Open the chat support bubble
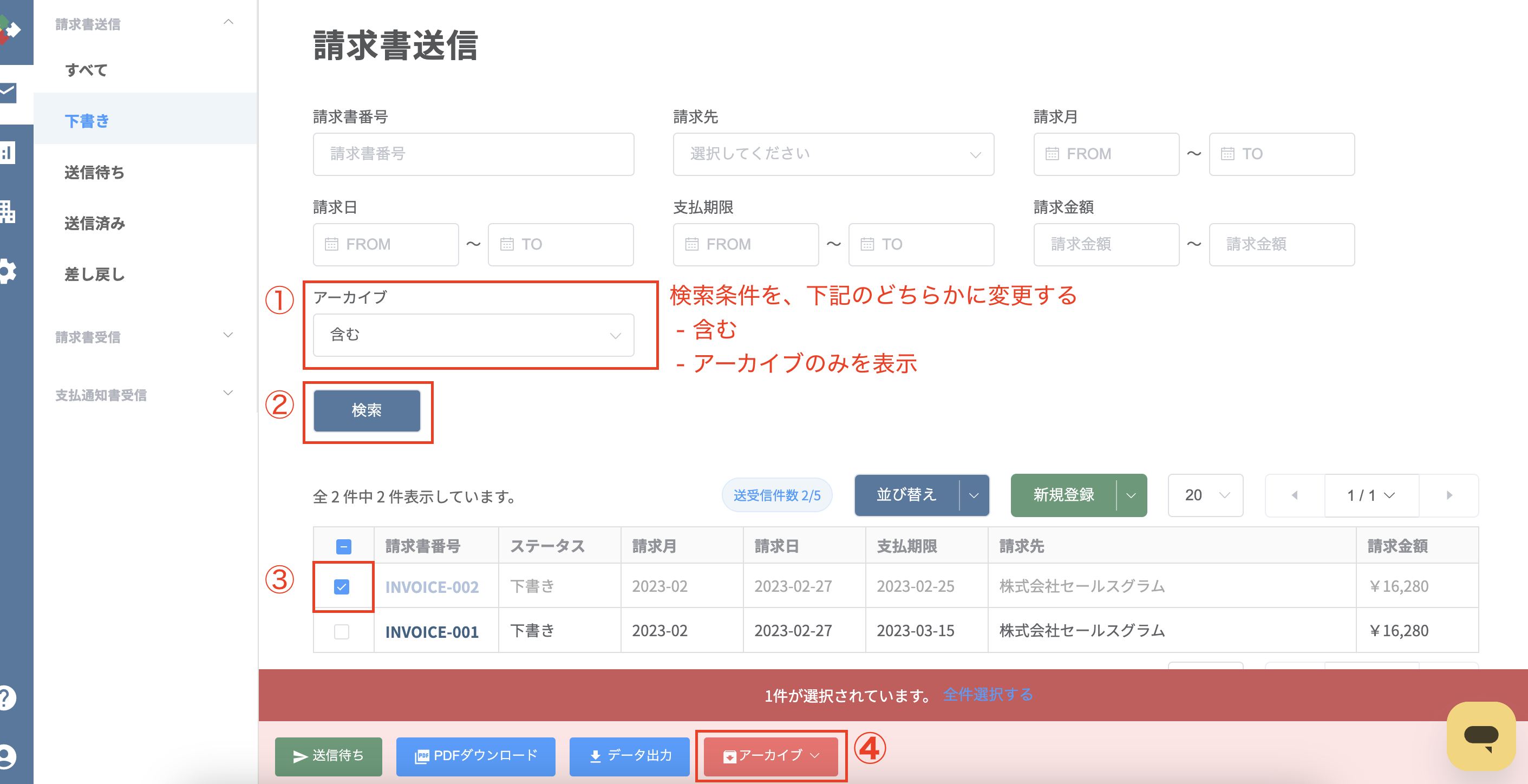1528x784 pixels. pos(1480,736)
